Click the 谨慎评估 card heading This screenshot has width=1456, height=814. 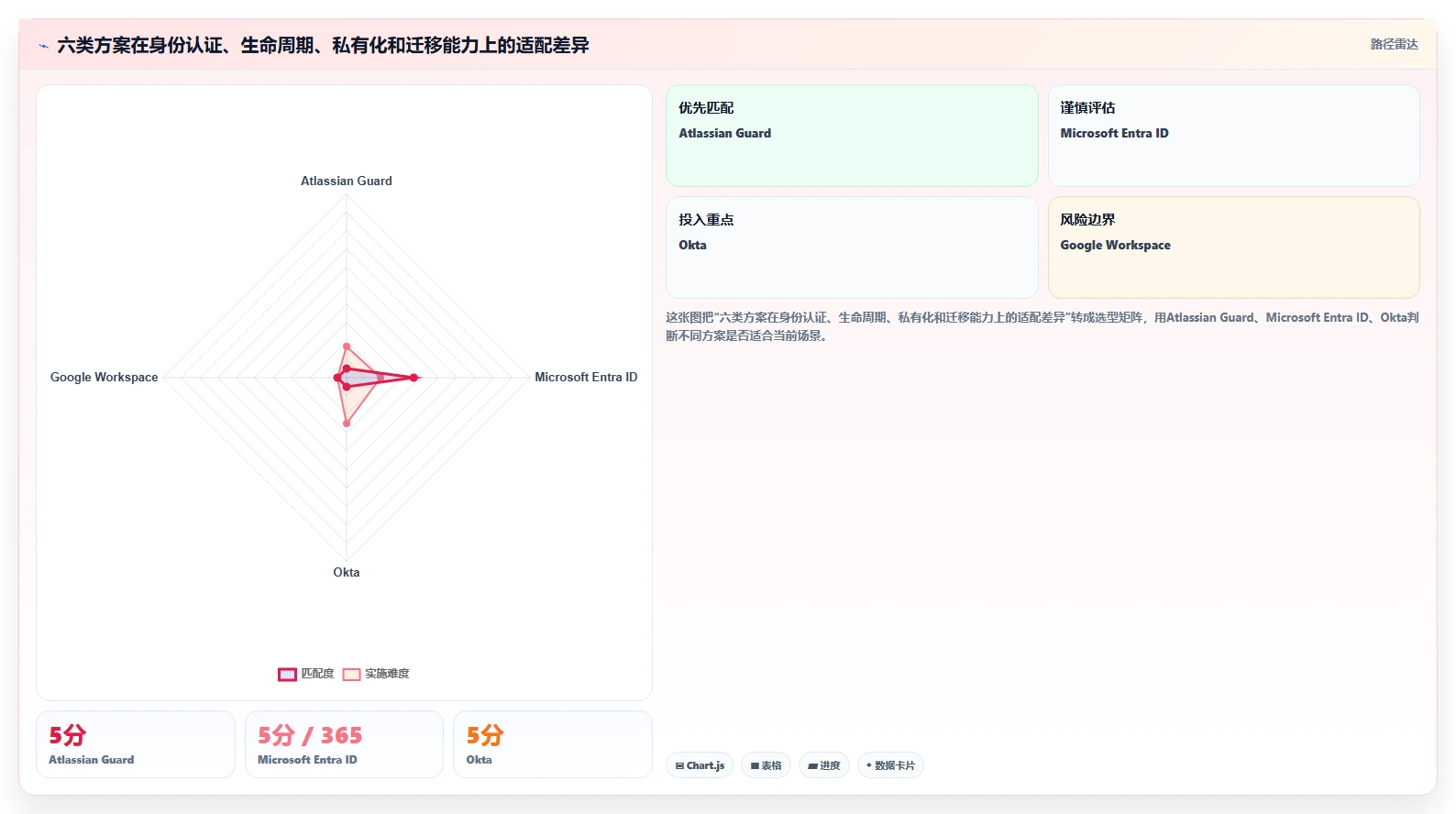tap(1087, 108)
